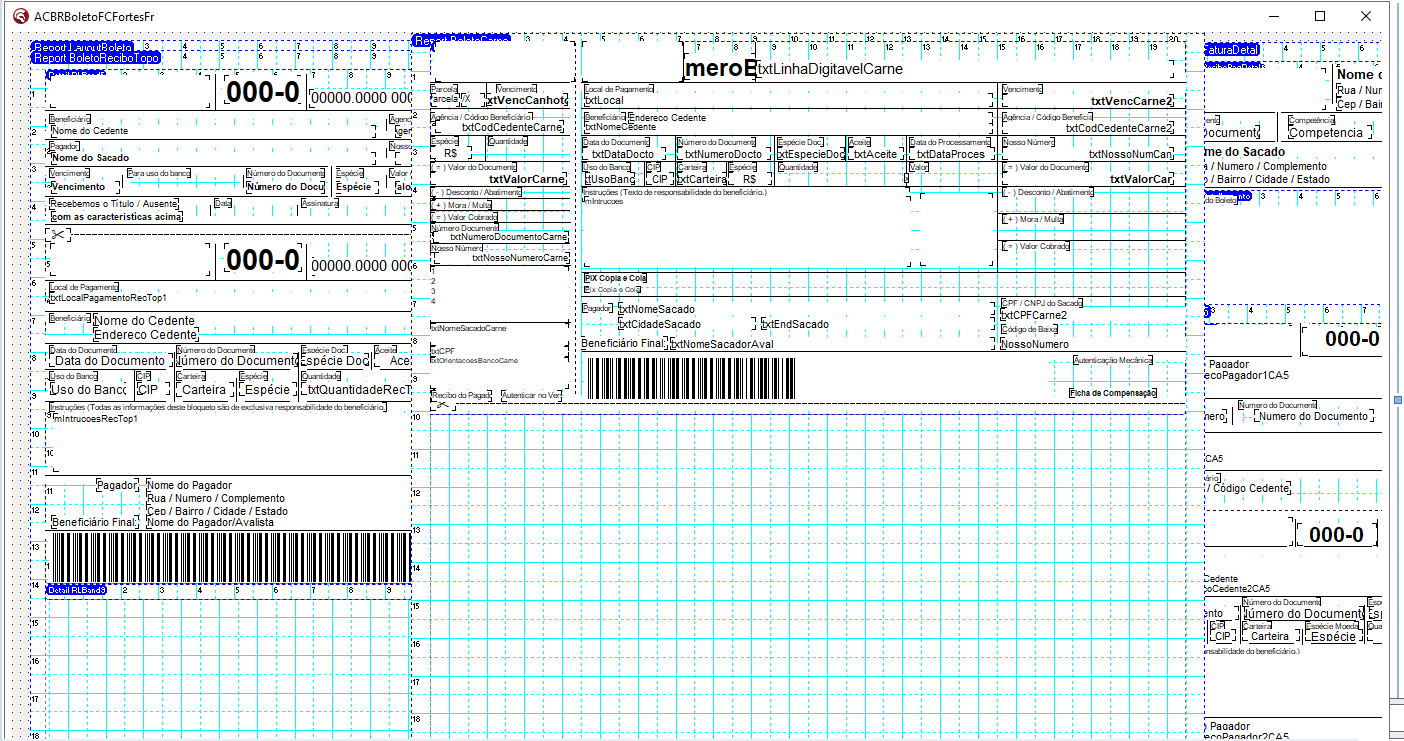Viewport: 1404px width, 741px height.
Task: Select the txtAceite field
Action: (876, 155)
